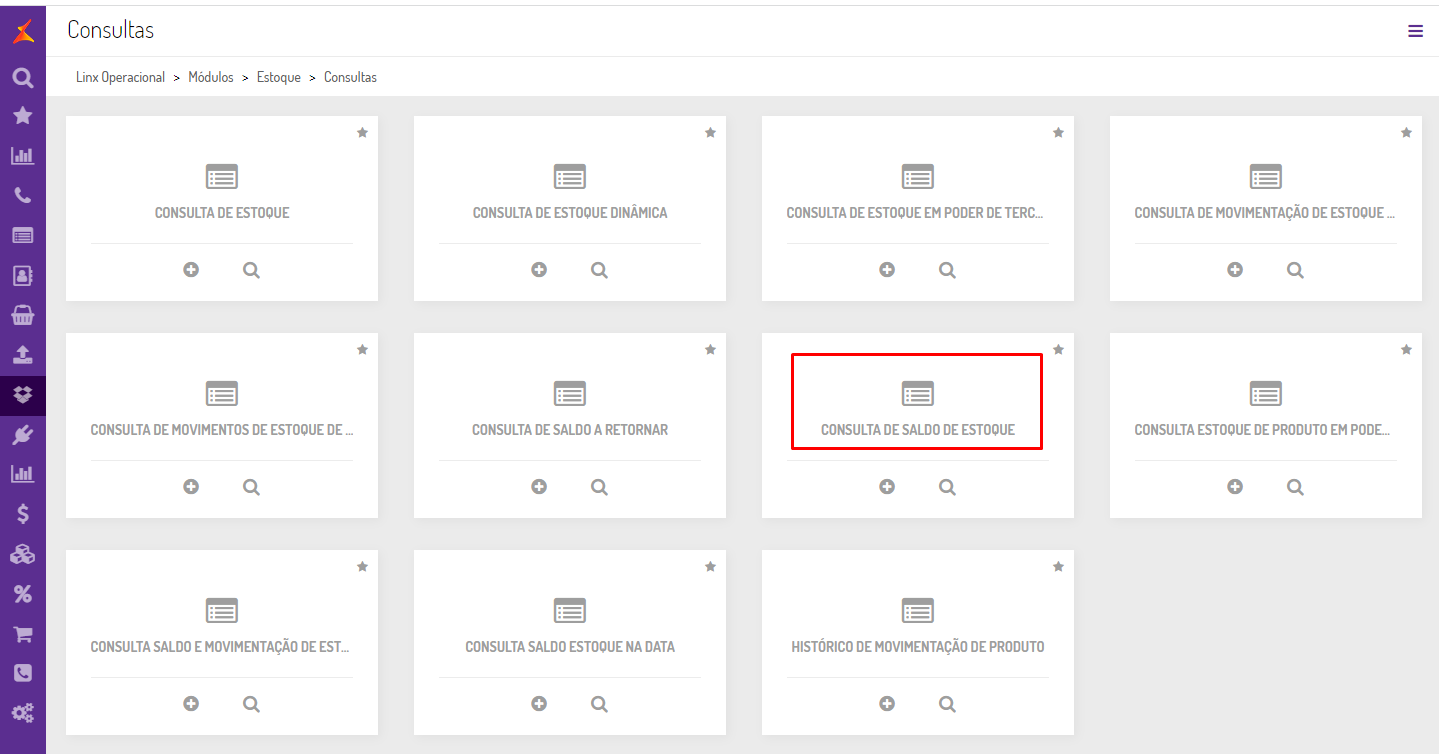Viewport: 1439px width, 754px height.
Task: Open the phone handset module in sidebar
Action: 23,196
